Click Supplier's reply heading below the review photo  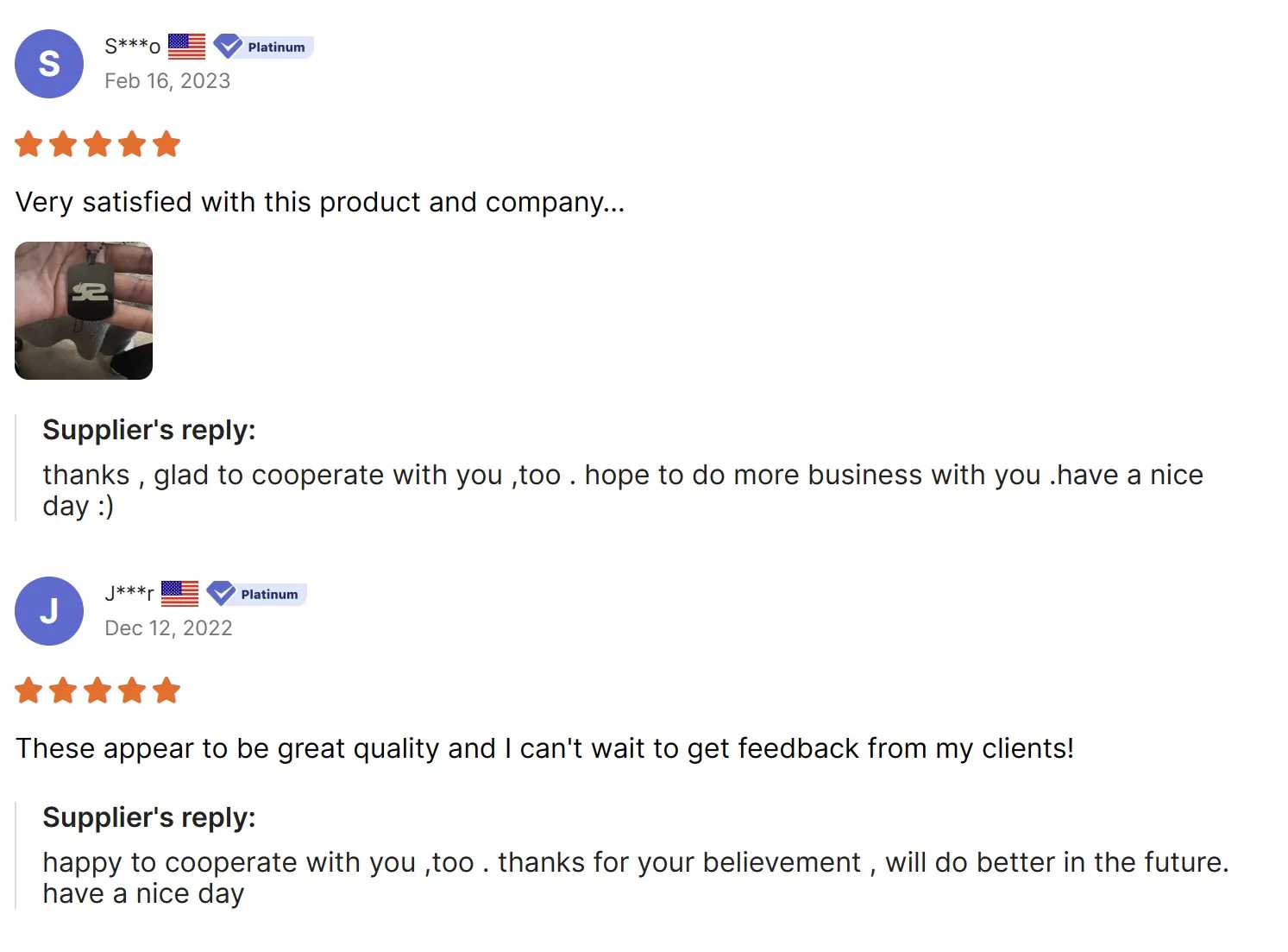tap(149, 430)
